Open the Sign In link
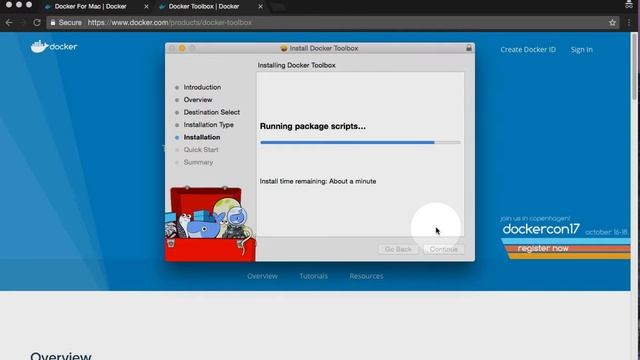Viewport: 640px width, 360px height. [582, 49]
